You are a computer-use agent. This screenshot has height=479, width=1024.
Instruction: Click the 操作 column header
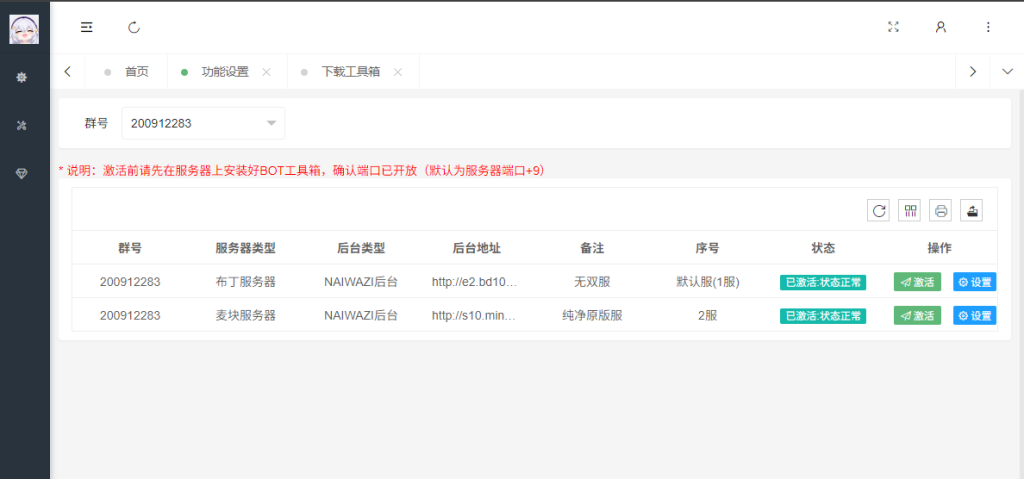coord(939,248)
